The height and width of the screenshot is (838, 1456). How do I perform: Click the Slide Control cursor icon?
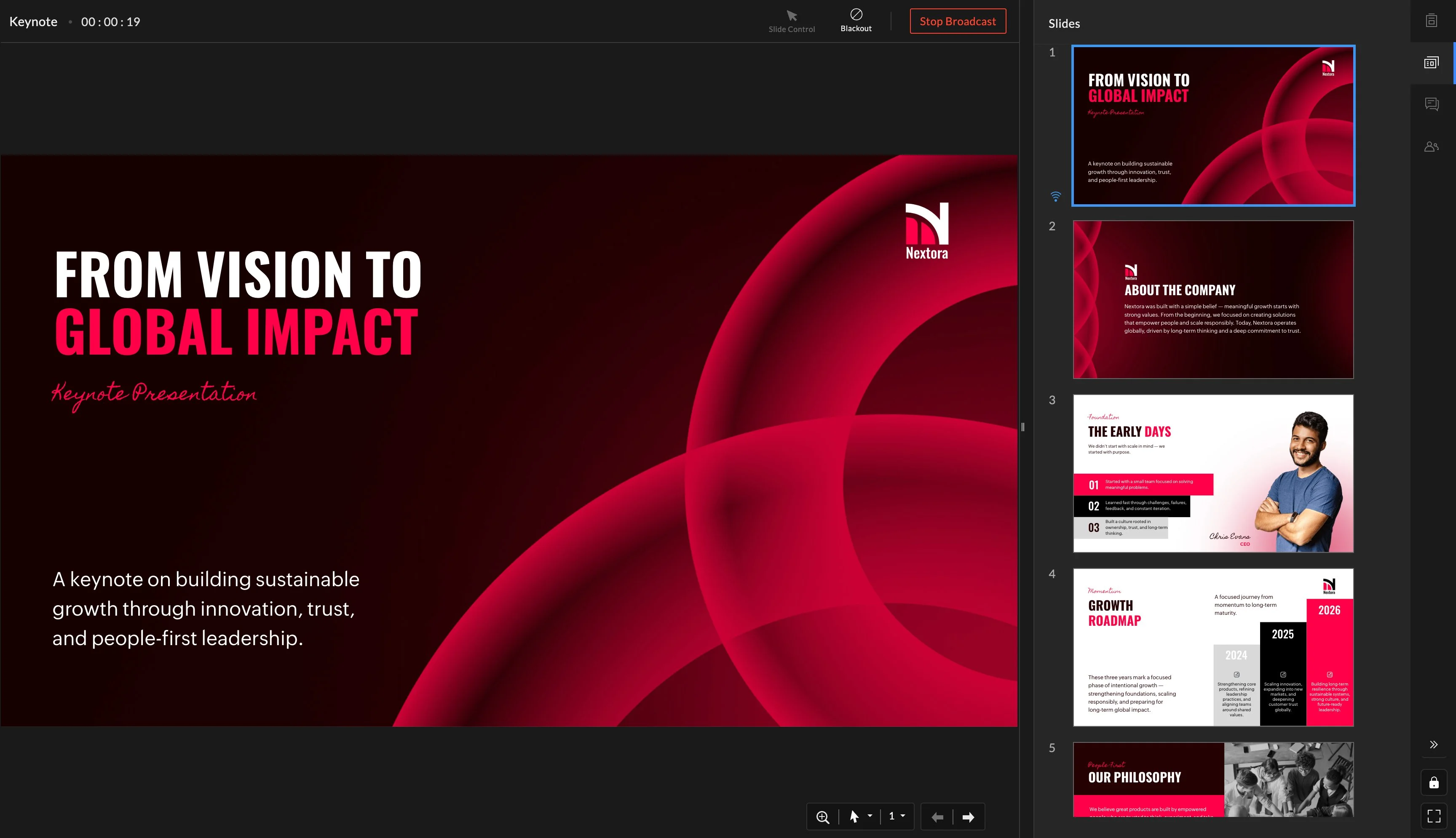coord(792,16)
